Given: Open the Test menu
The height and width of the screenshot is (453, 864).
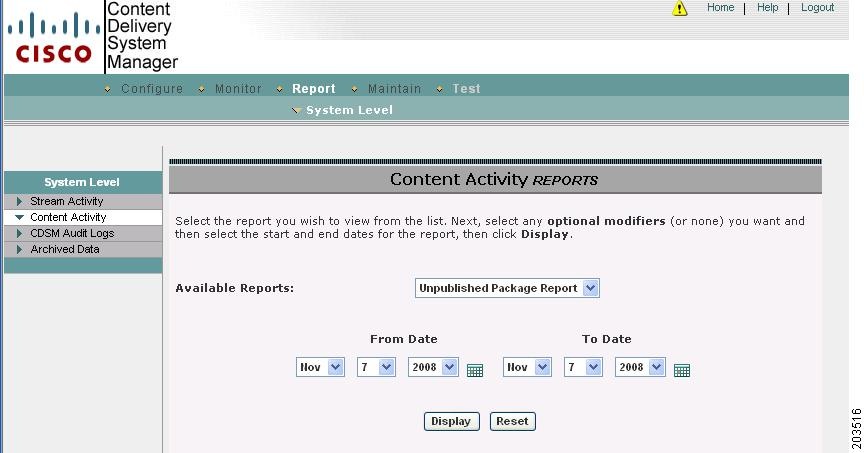Looking at the screenshot, I should pyautogui.click(x=466, y=89).
